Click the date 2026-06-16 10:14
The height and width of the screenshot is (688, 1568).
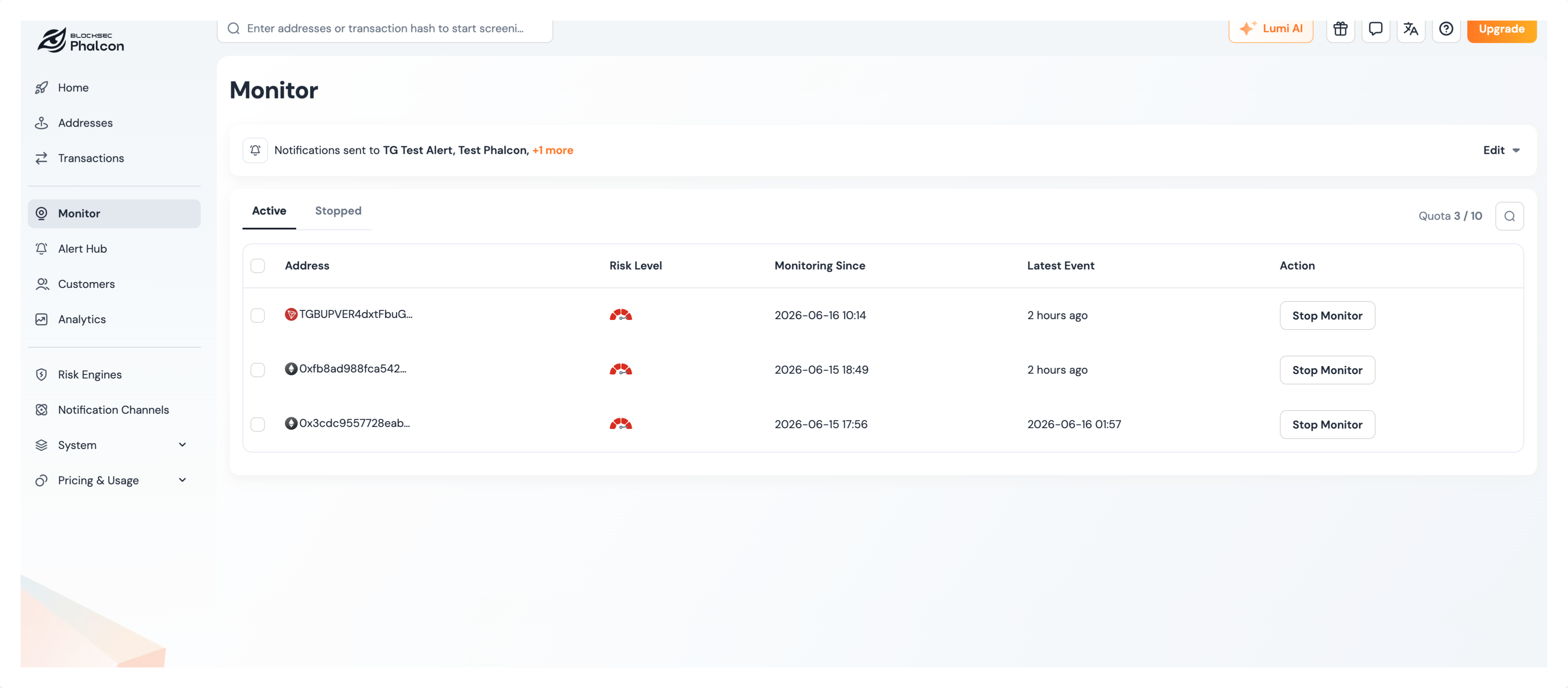[x=820, y=316]
